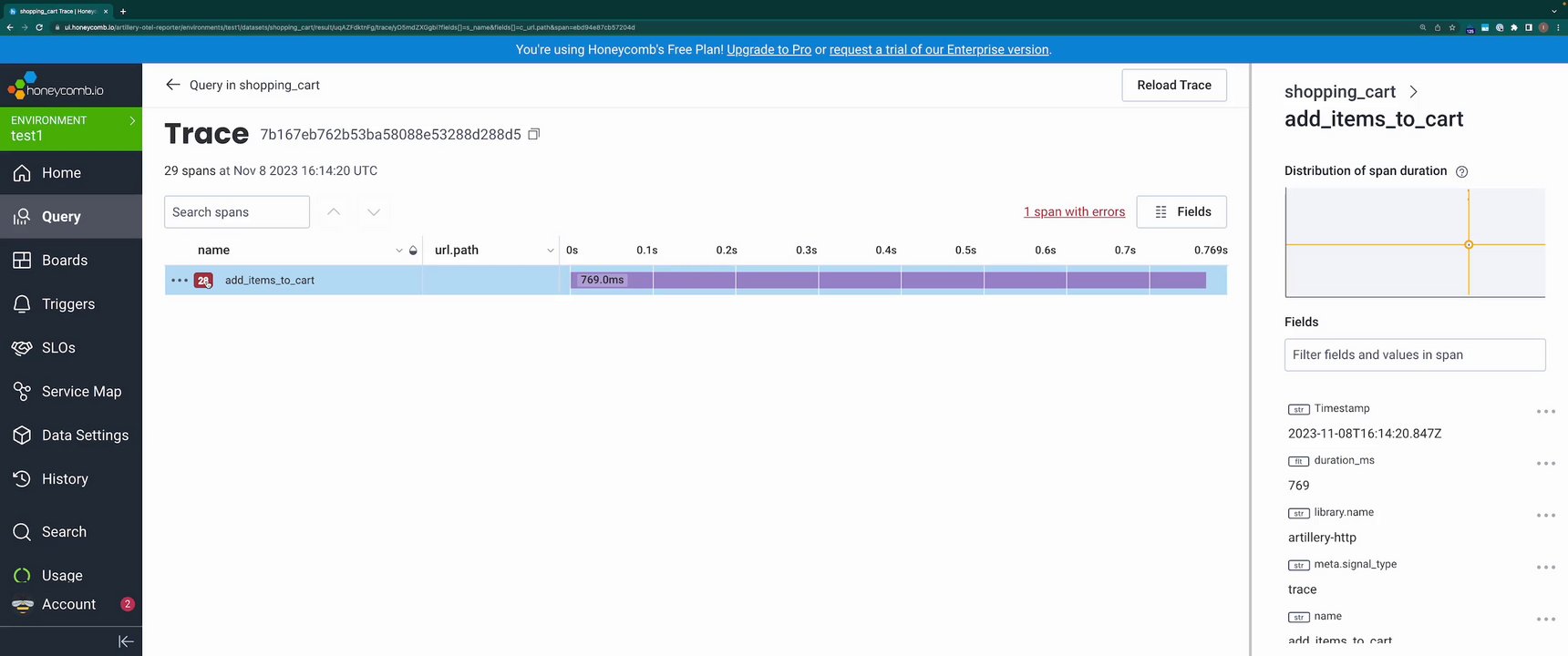Viewport: 1568px width, 656px height.
Task: Open the Boards section icon
Action: pos(23,261)
